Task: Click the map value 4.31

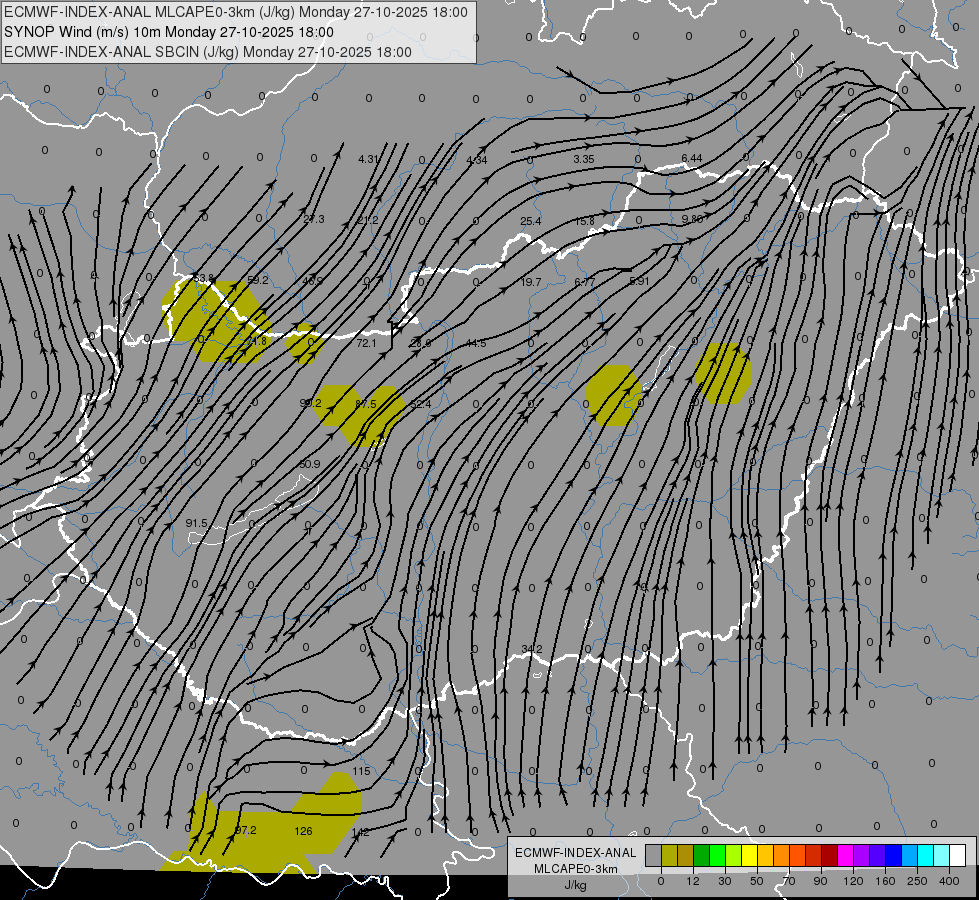Action: click(x=368, y=159)
